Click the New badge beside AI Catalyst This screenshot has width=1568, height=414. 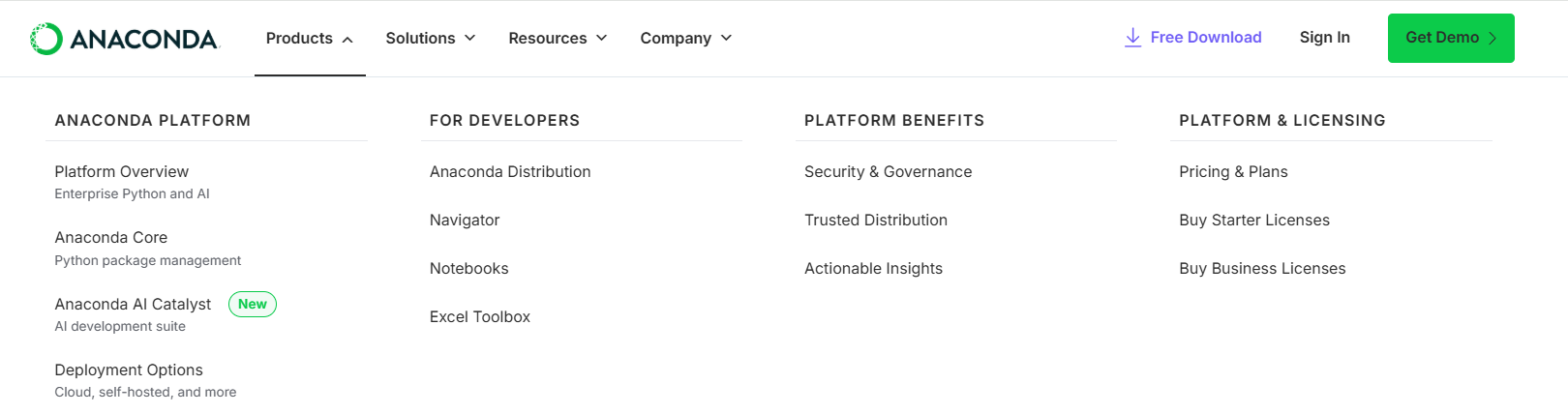point(253,305)
